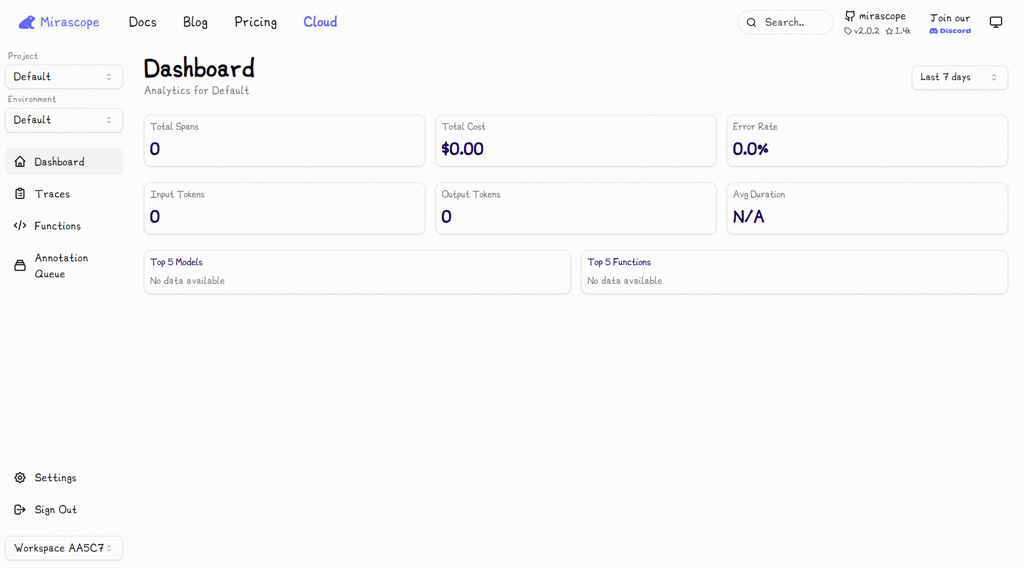This screenshot has width=1024, height=568.
Task: Expand the Workspace AA5C7 switcher
Action: 64,548
